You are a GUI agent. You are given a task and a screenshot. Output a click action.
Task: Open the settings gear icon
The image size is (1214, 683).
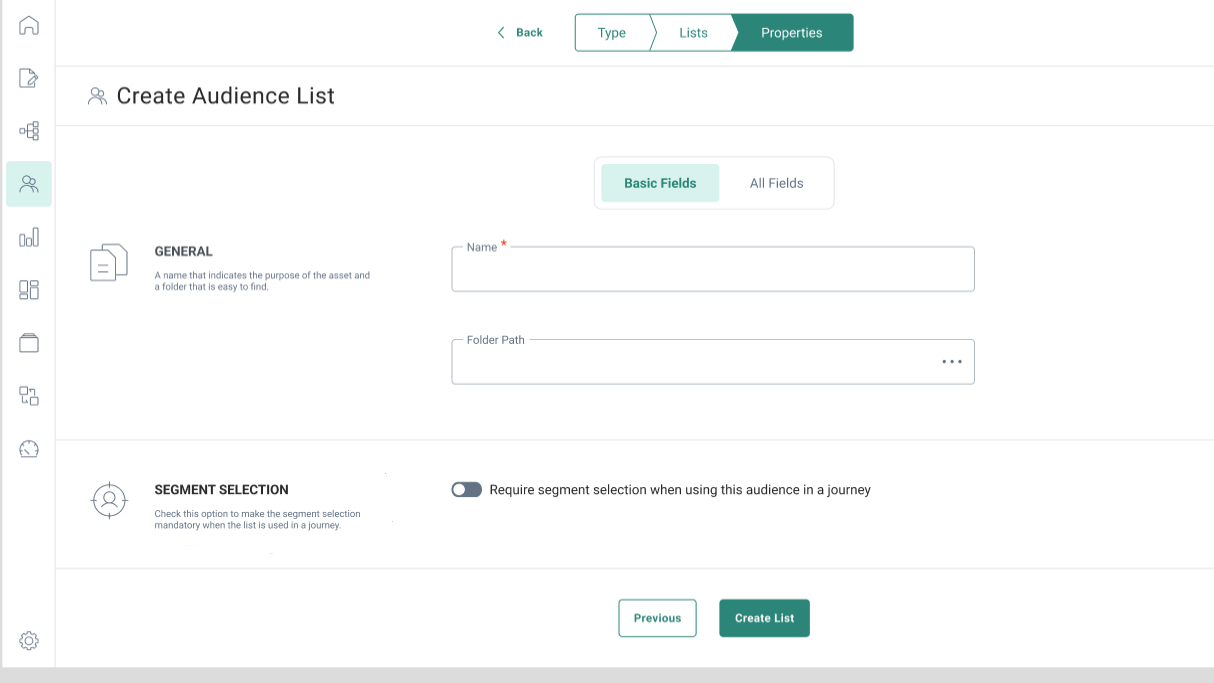click(29, 640)
